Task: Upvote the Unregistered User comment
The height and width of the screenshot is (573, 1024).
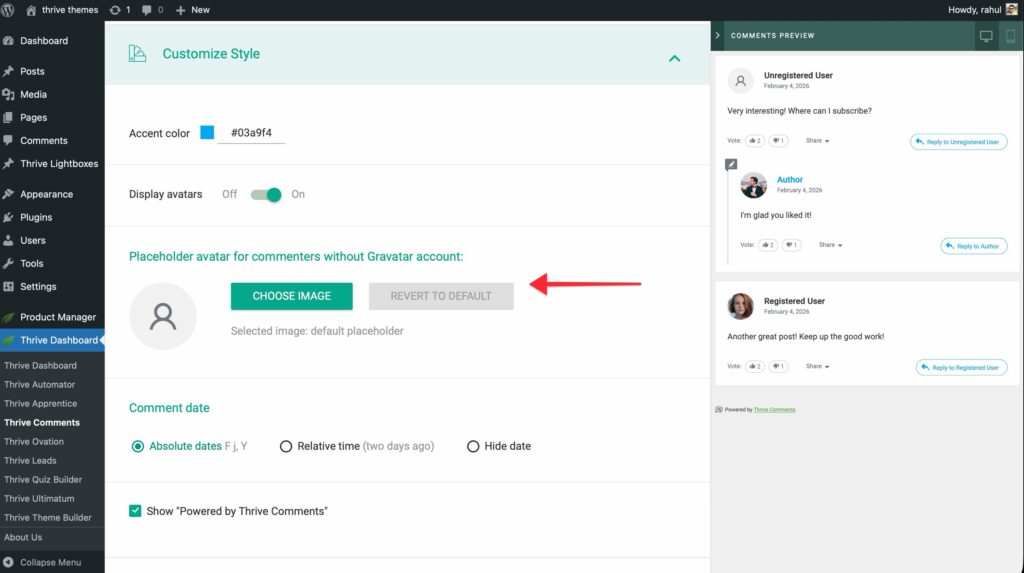Action: [754, 141]
